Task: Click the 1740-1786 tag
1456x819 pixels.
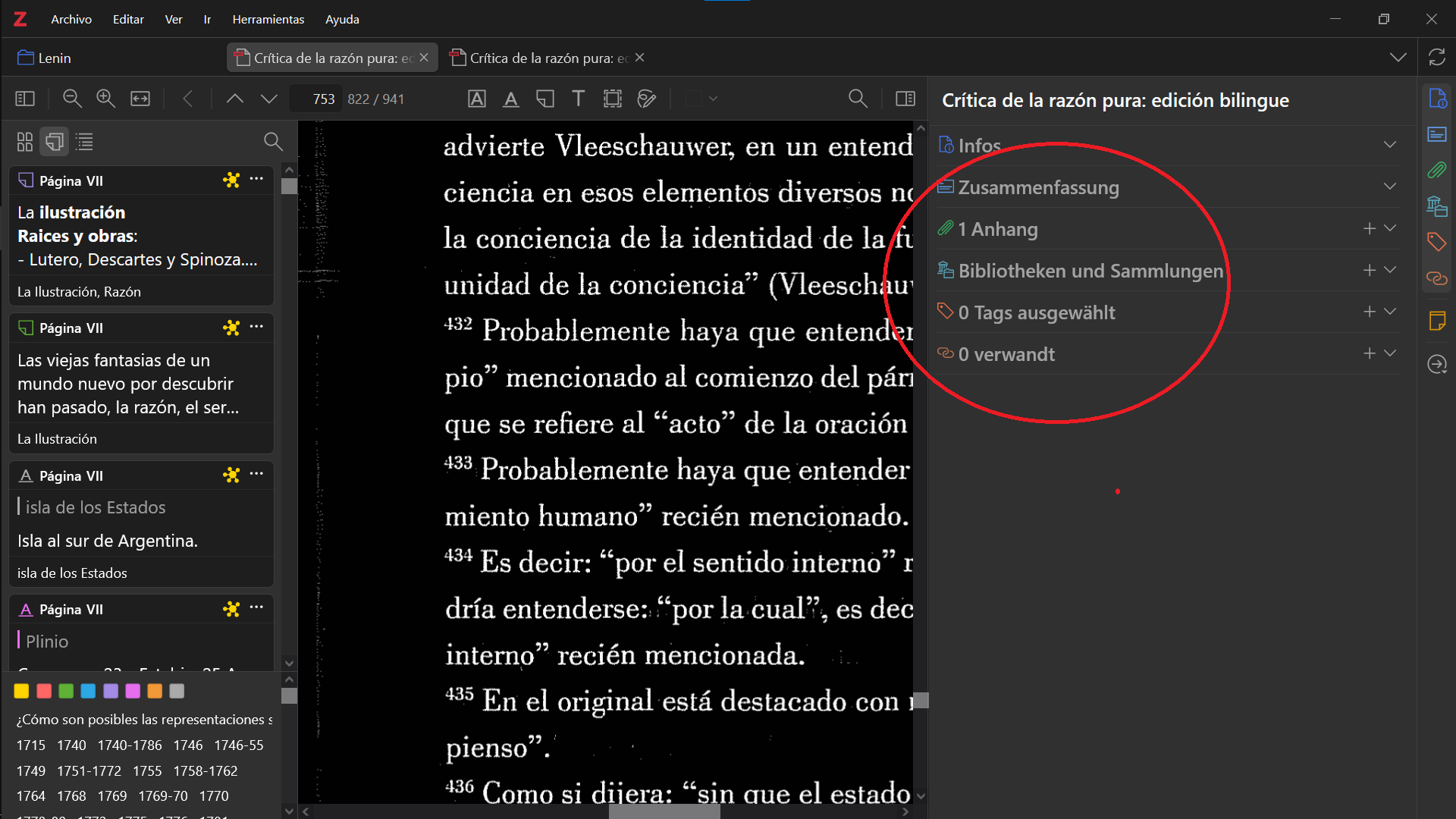Action: (x=130, y=745)
